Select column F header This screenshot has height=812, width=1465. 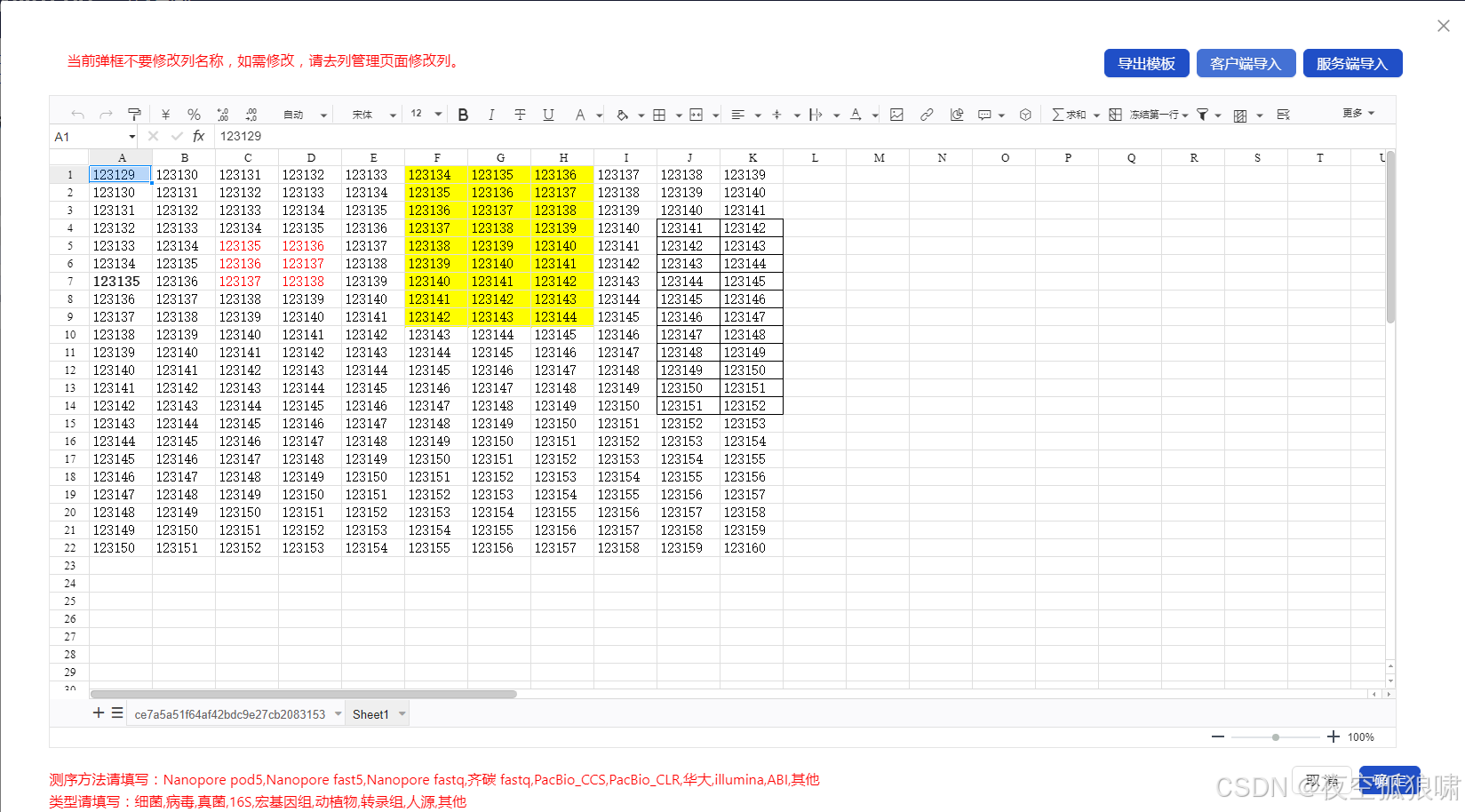(x=436, y=157)
